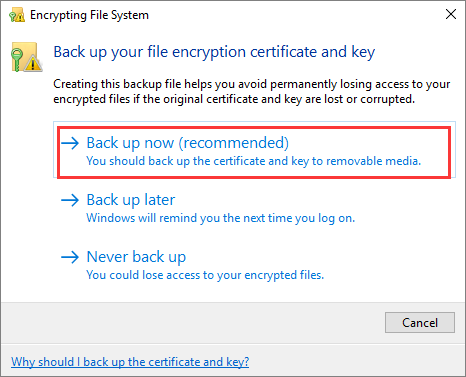Click the arrow beside Back up now
Screen dimensions: 466x377
pos(70,143)
